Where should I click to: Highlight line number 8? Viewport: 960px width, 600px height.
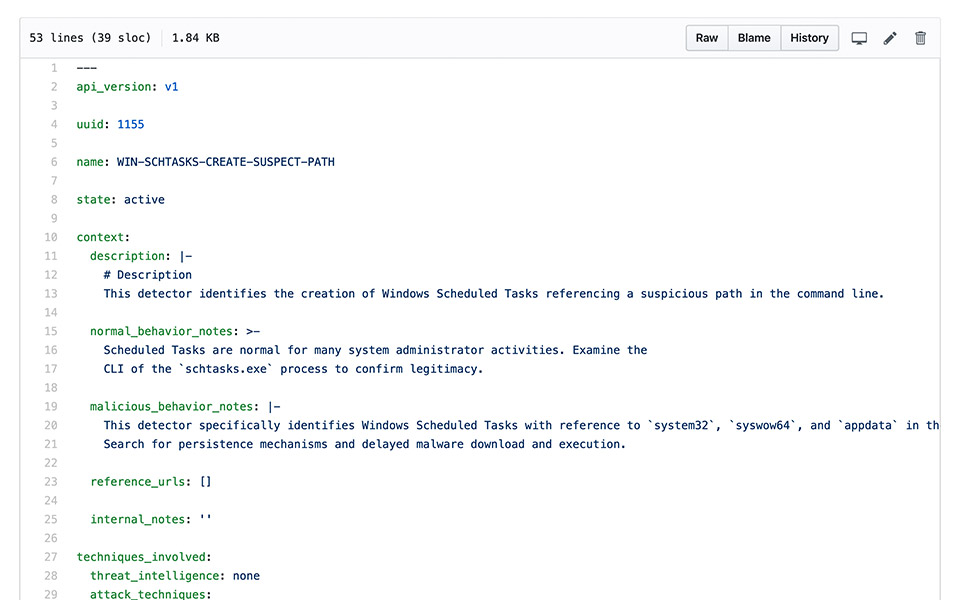54,200
